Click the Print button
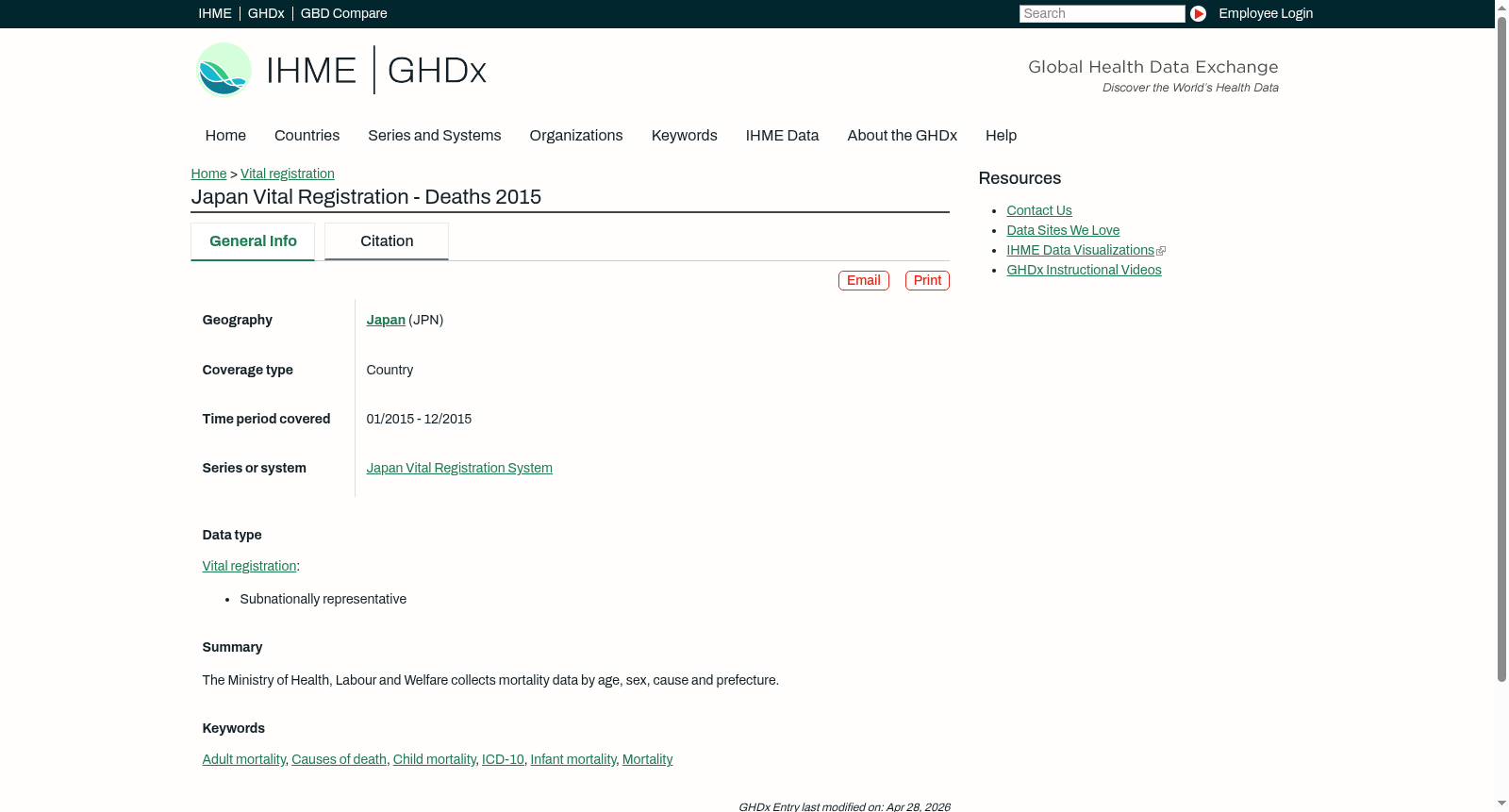Viewport: 1509px width, 812px height. [927, 280]
